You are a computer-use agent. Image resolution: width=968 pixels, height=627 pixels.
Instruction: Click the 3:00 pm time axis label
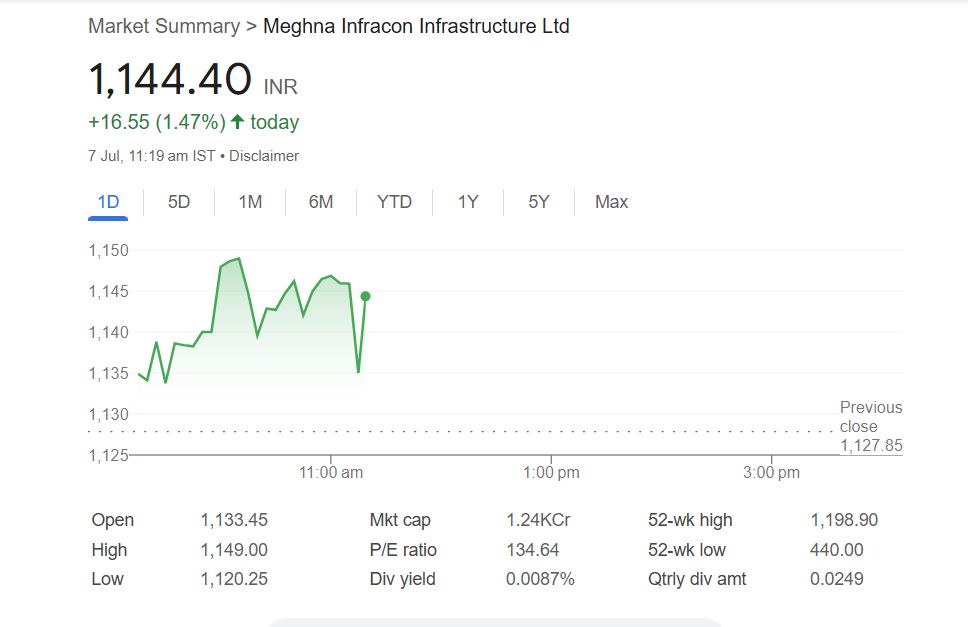(x=772, y=472)
